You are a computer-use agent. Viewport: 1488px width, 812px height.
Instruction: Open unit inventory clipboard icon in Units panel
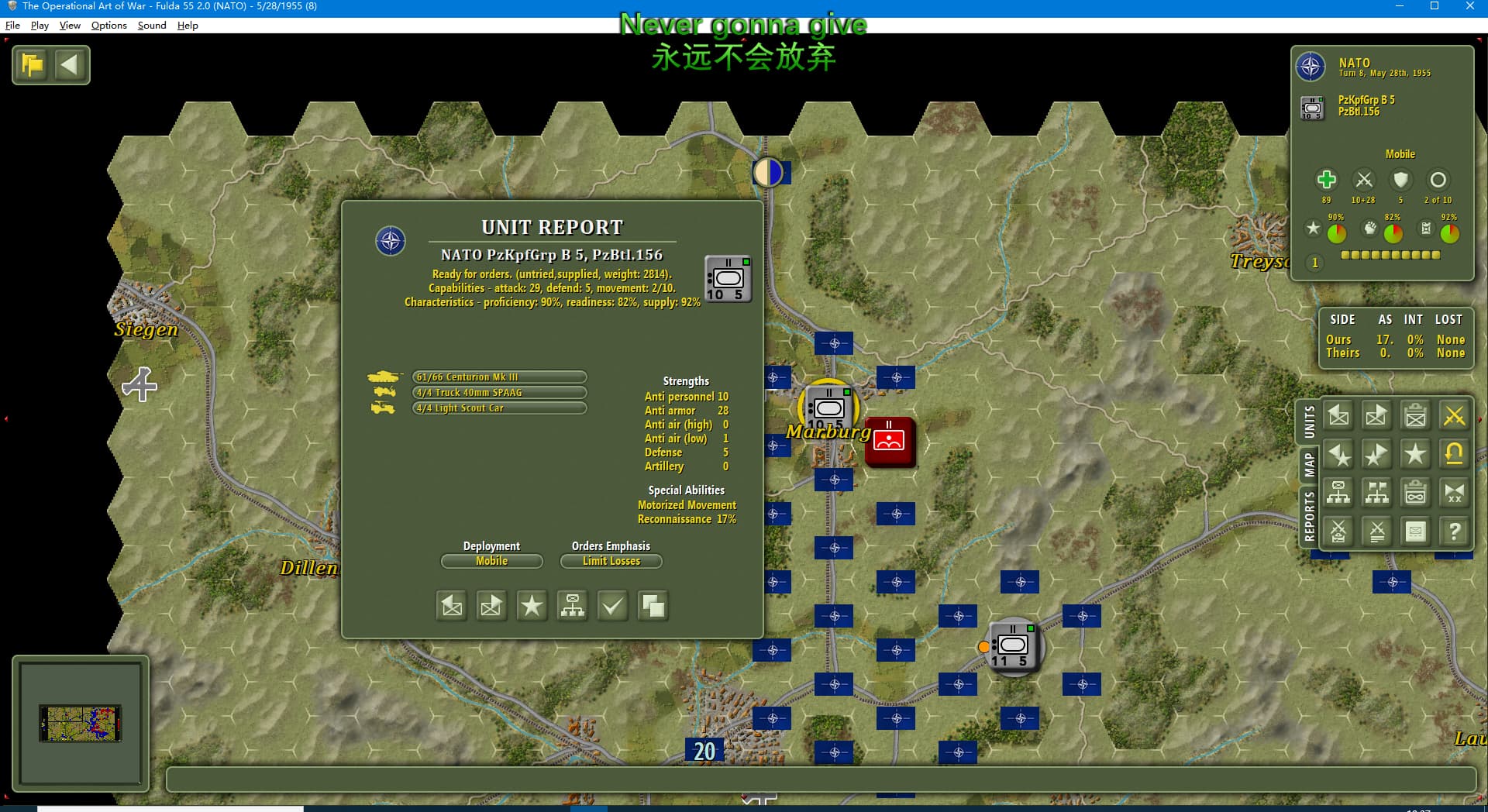[x=1416, y=416]
